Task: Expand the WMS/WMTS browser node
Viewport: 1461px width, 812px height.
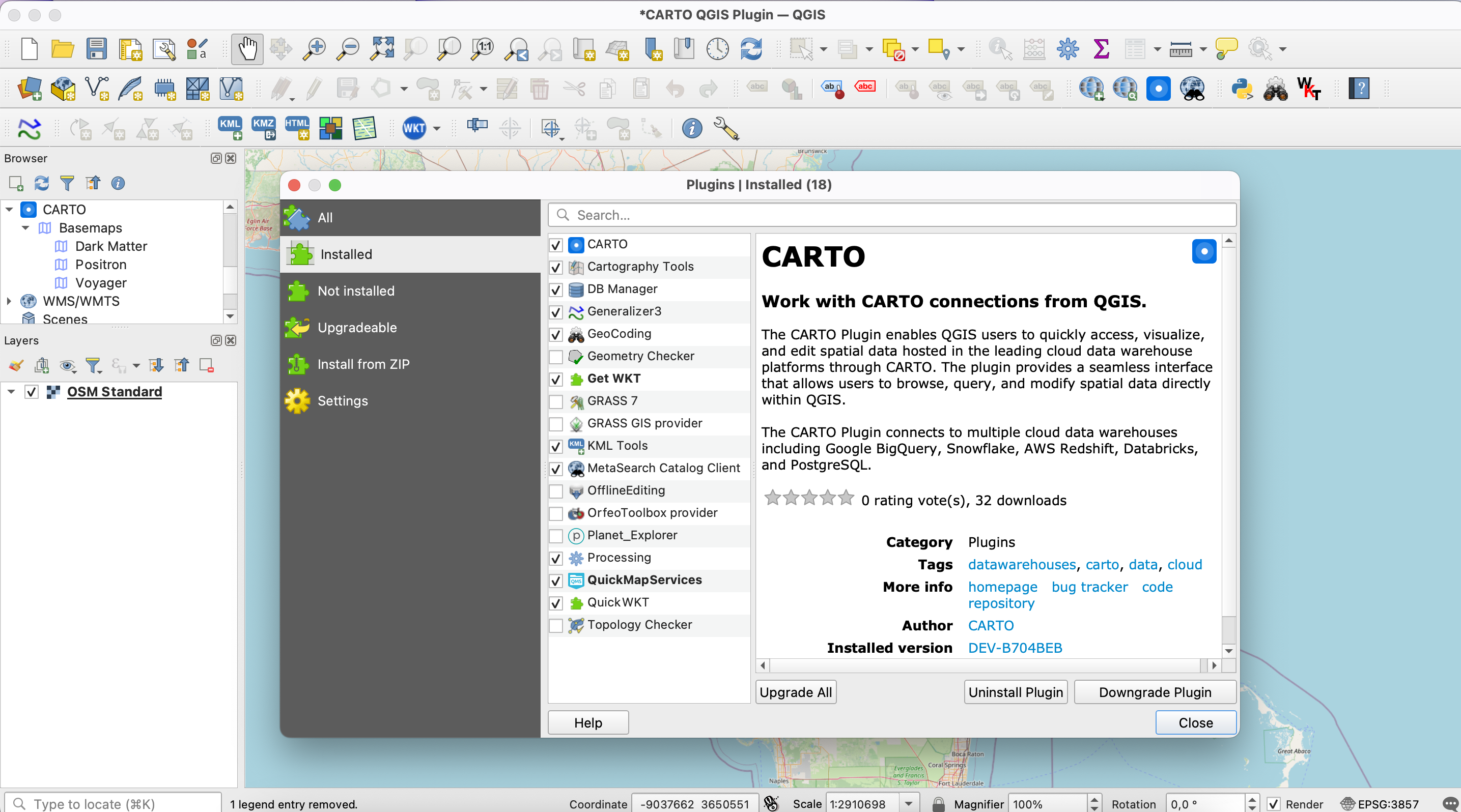Action: [9, 301]
